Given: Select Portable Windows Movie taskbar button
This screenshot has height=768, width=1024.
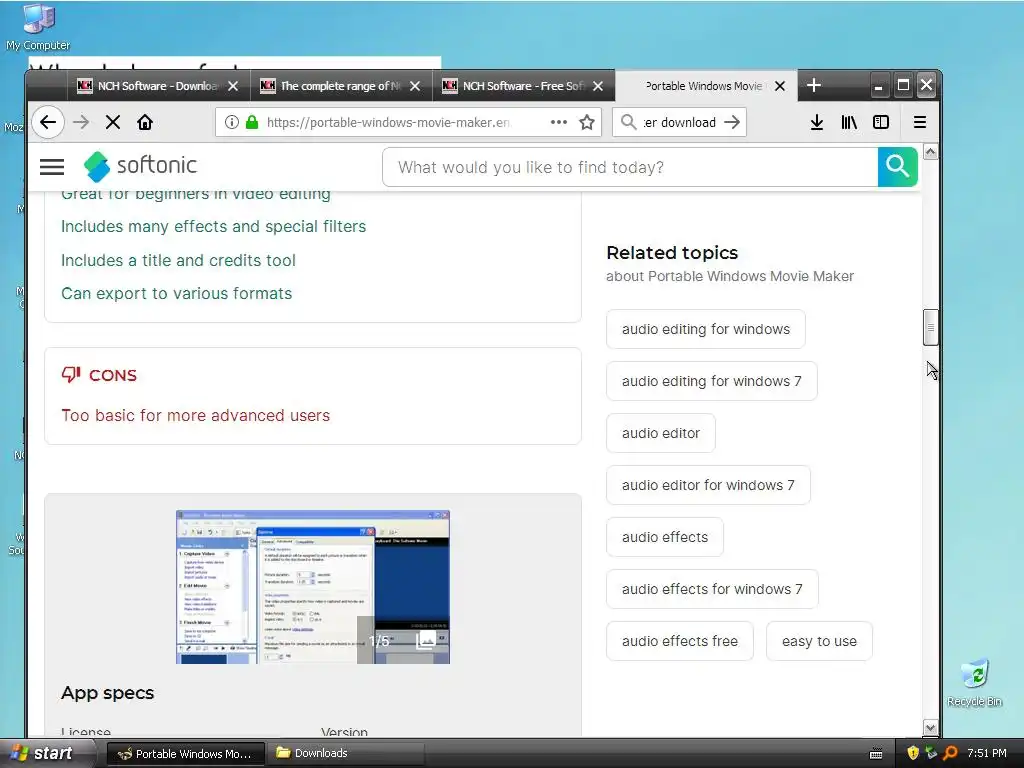Looking at the screenshot, I should click(x=185, y=754).
